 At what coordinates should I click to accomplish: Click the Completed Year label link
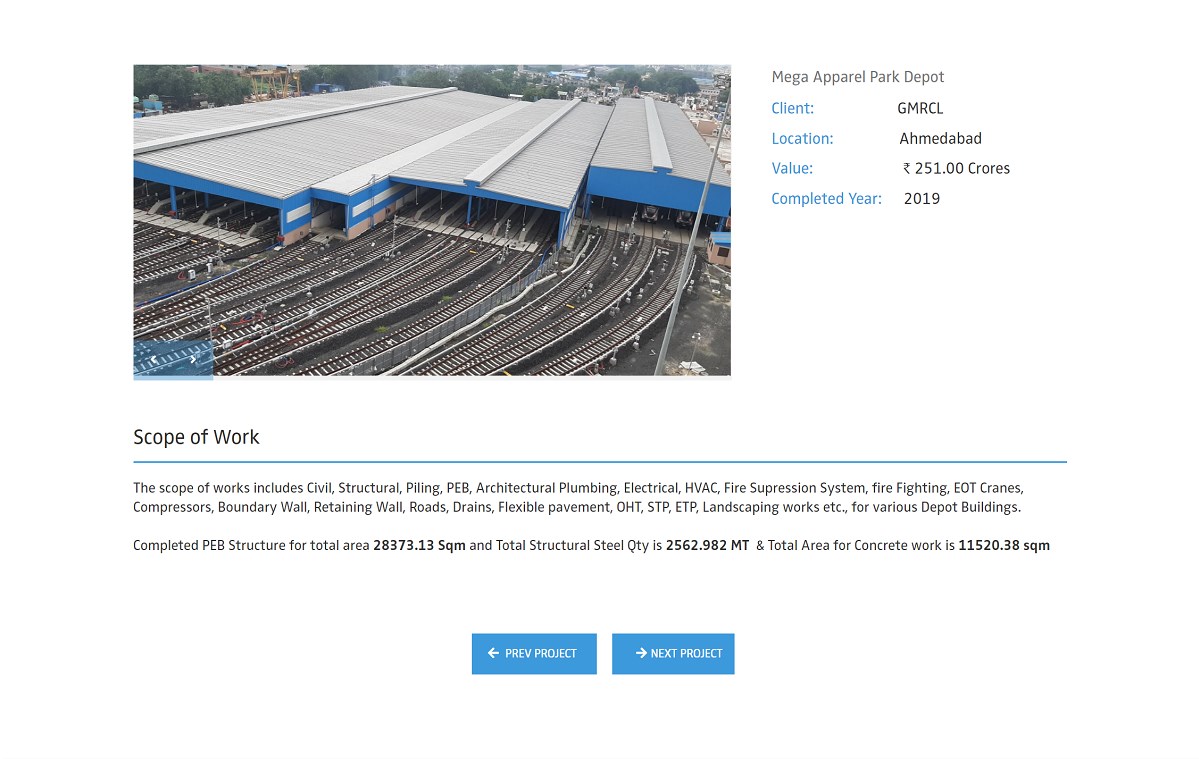[x=826, y=198]
